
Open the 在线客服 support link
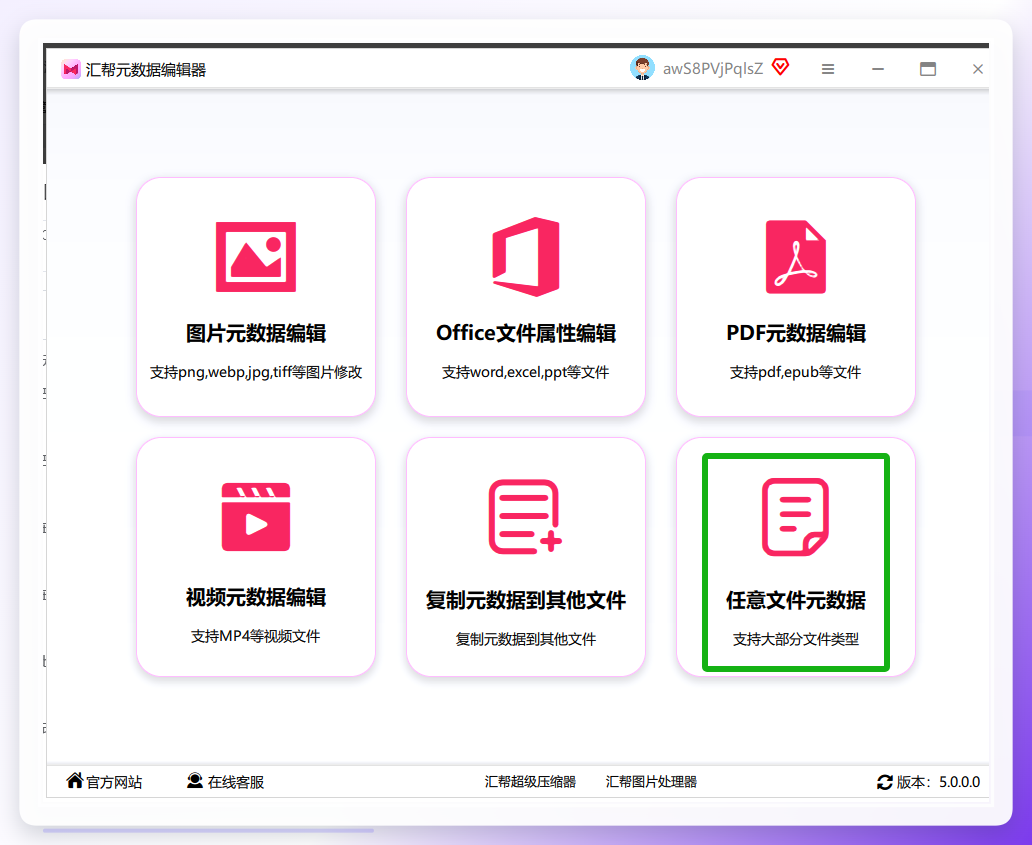pos(236,782)
